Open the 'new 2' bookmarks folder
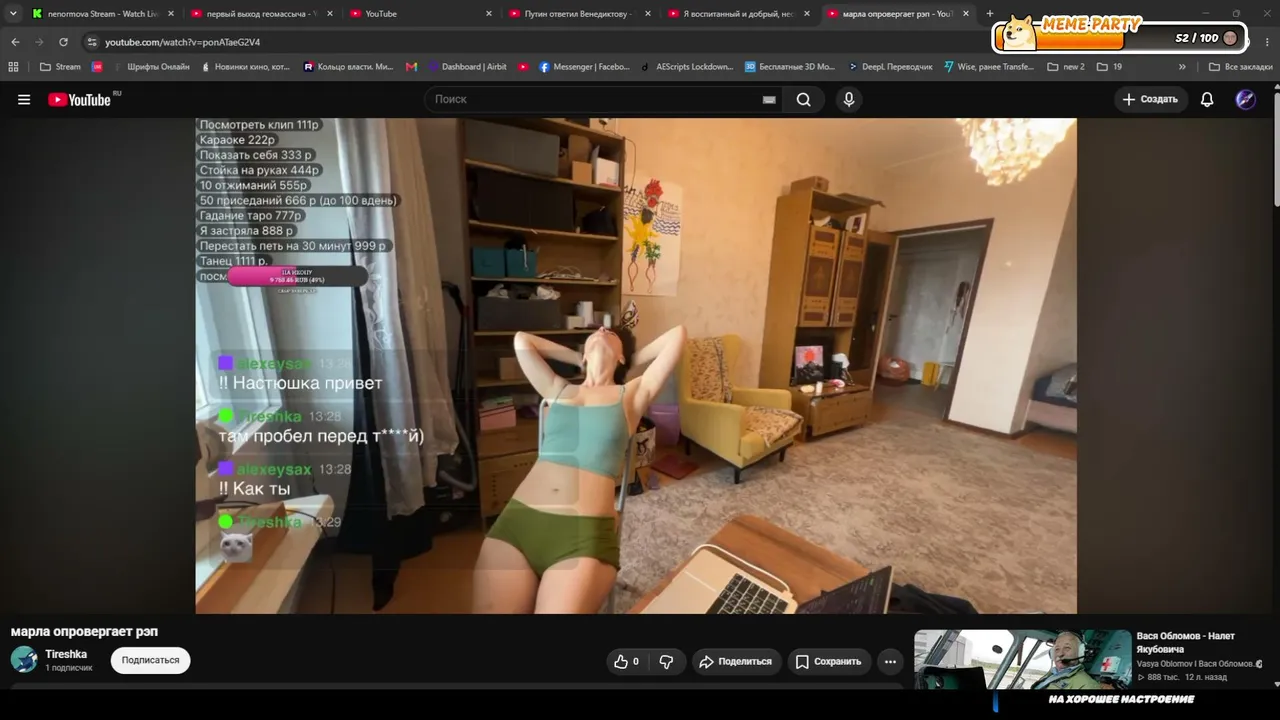The width and height of the screenshot is (1280, 720). coord(1066,67)
